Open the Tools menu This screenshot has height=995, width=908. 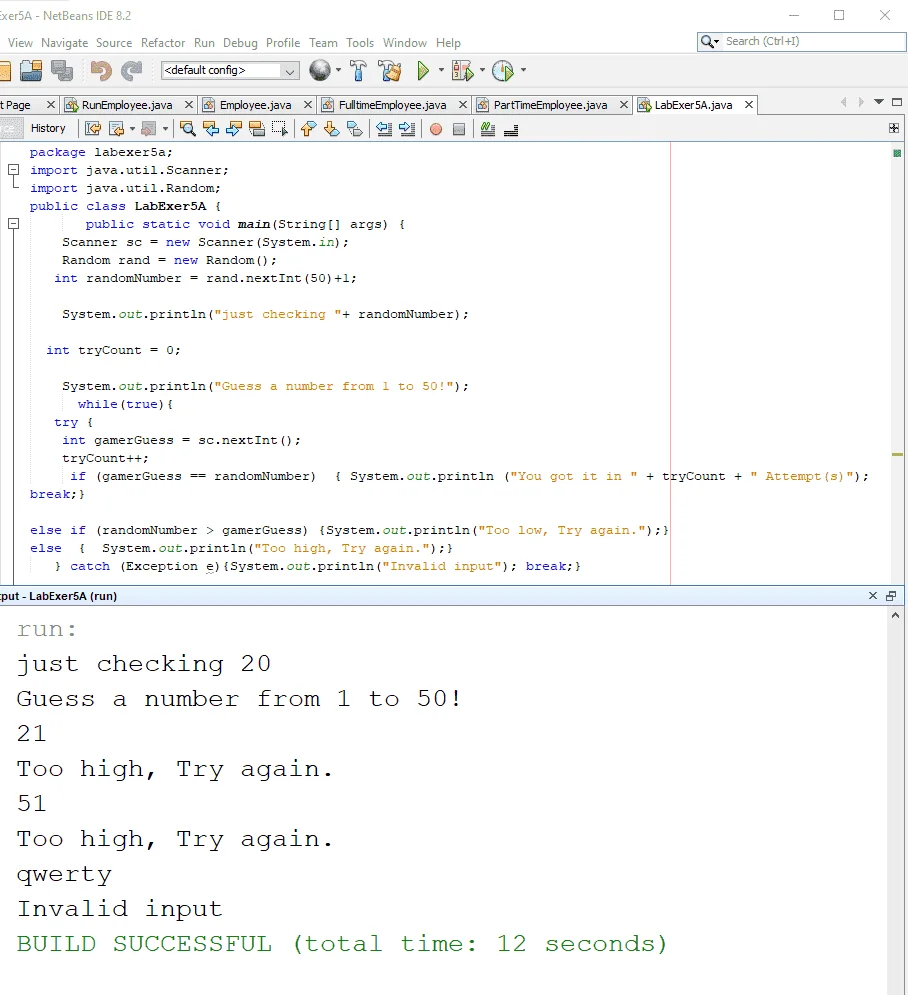360,43
